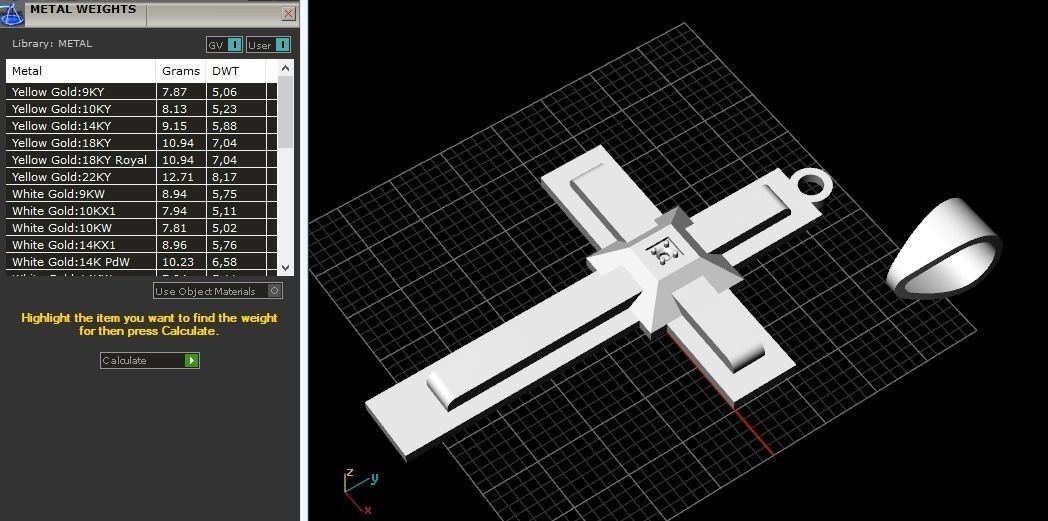Viewport: 1048px width, 521px height.
Task: Enable Use Object Materials option
Action: pos(218,291)
